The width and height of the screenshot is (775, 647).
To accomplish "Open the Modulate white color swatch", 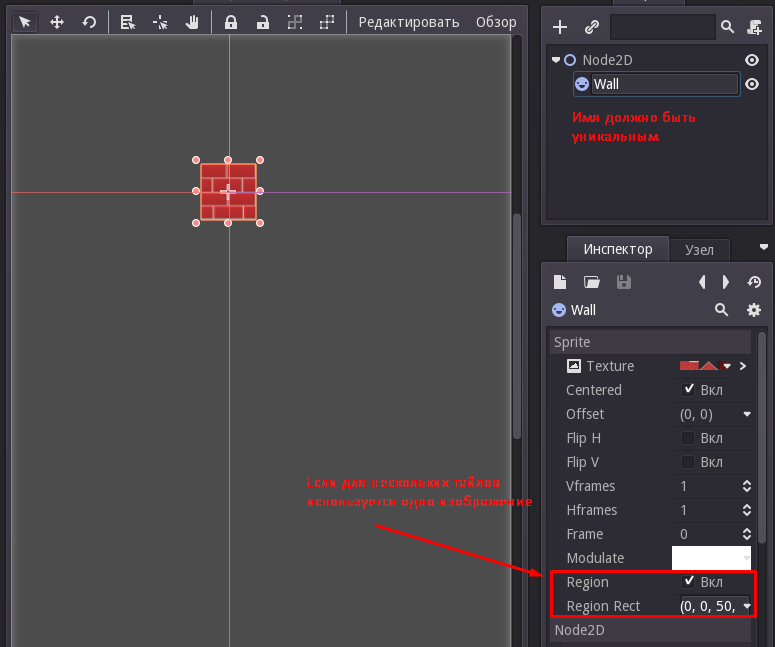I will [711, 558].
